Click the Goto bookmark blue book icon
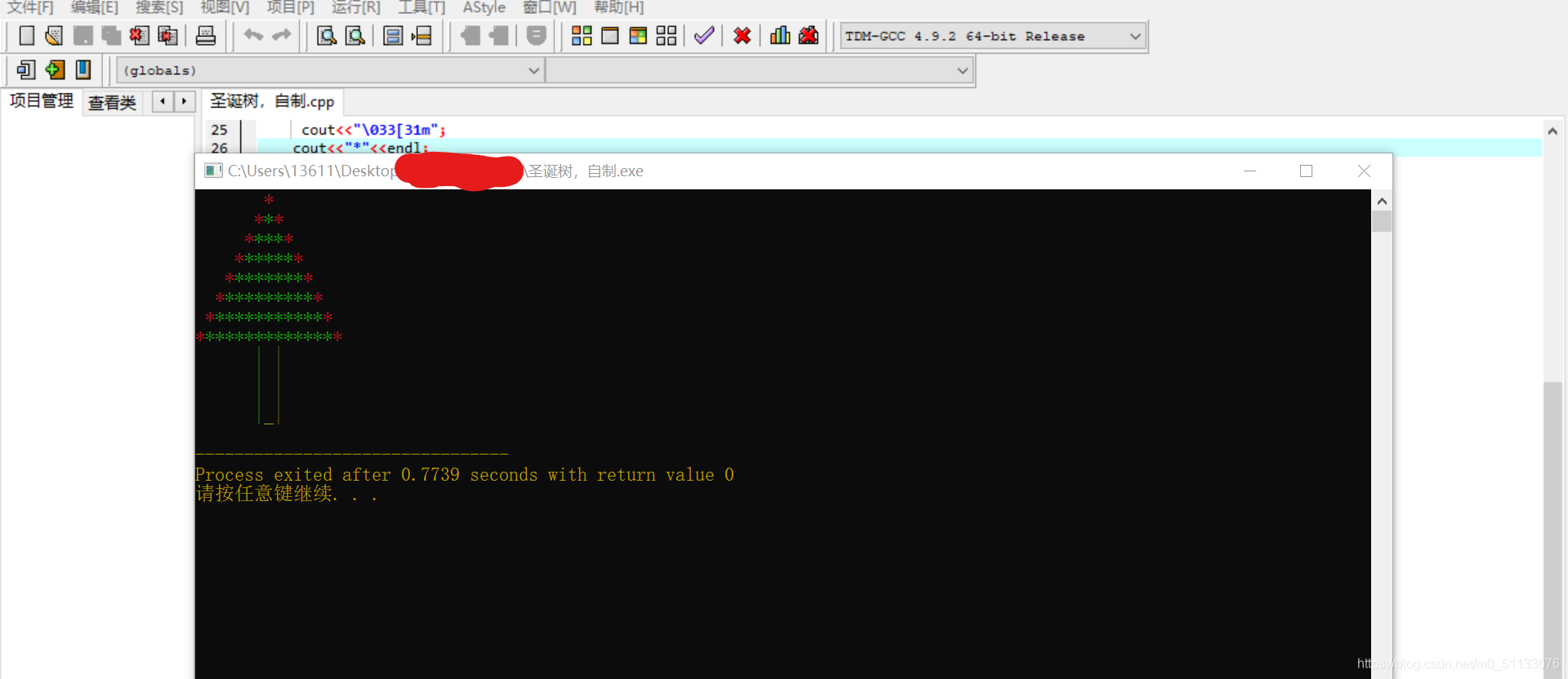Viewport: 1568px width, 679px height. 82,70
